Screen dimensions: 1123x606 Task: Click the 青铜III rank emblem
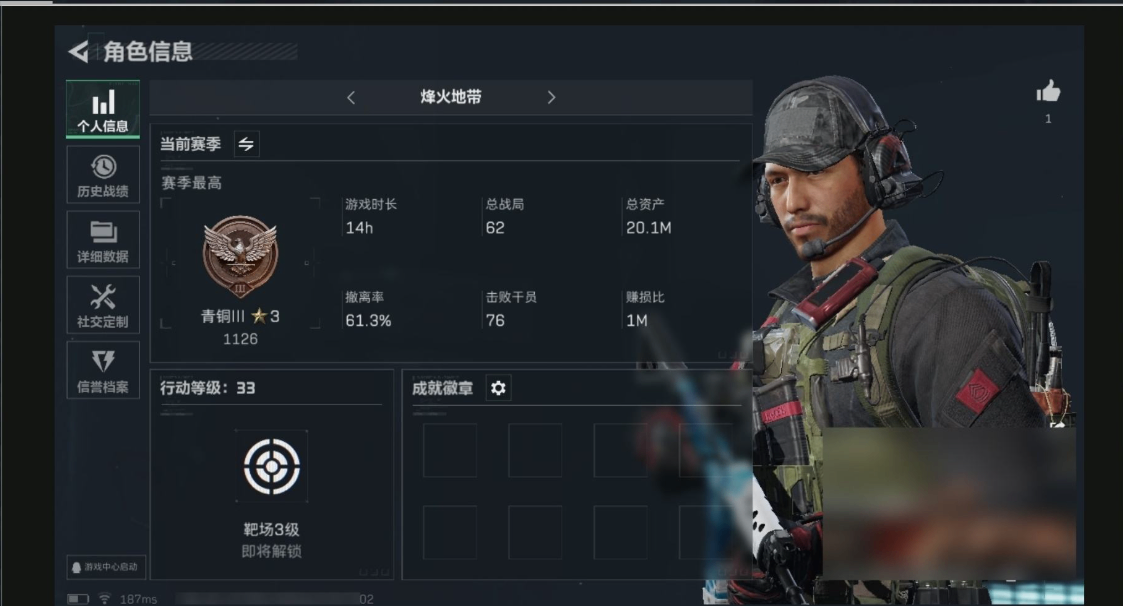click(240, 256)
